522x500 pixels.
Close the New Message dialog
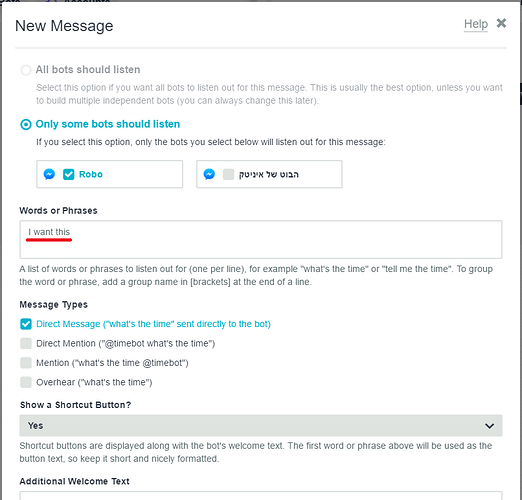pyautogui.click(x=501, y=23)
